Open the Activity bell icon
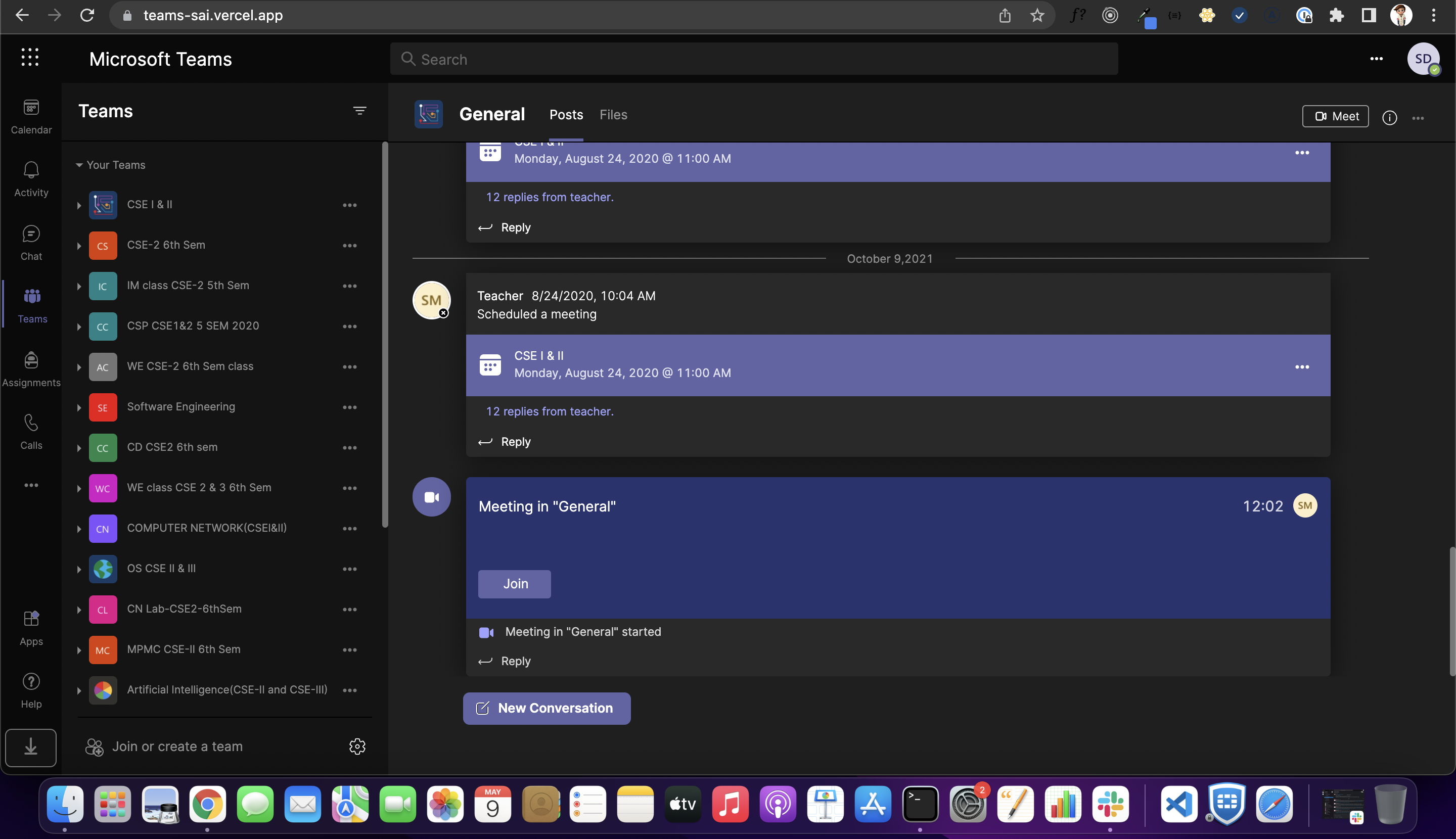Screen dimensions: 1456x839 tap(31, 178)
